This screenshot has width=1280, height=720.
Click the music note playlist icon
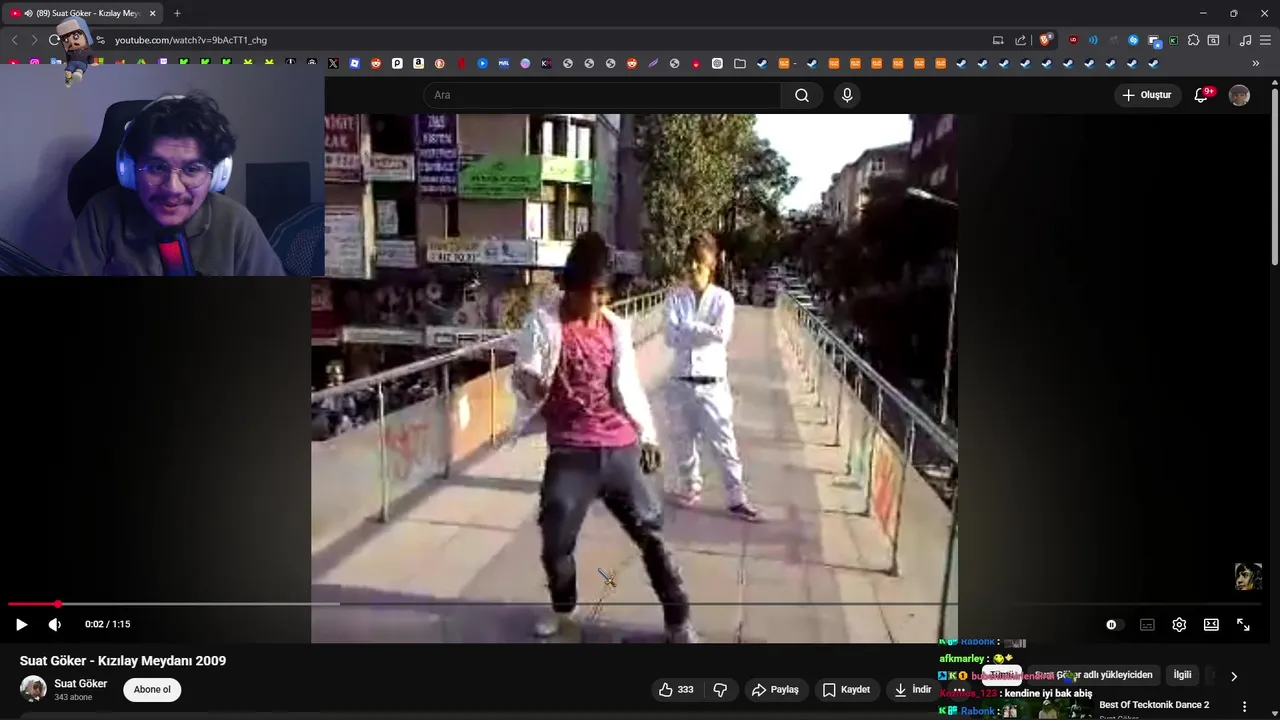pyautogui.click(x=1245, y=40)
